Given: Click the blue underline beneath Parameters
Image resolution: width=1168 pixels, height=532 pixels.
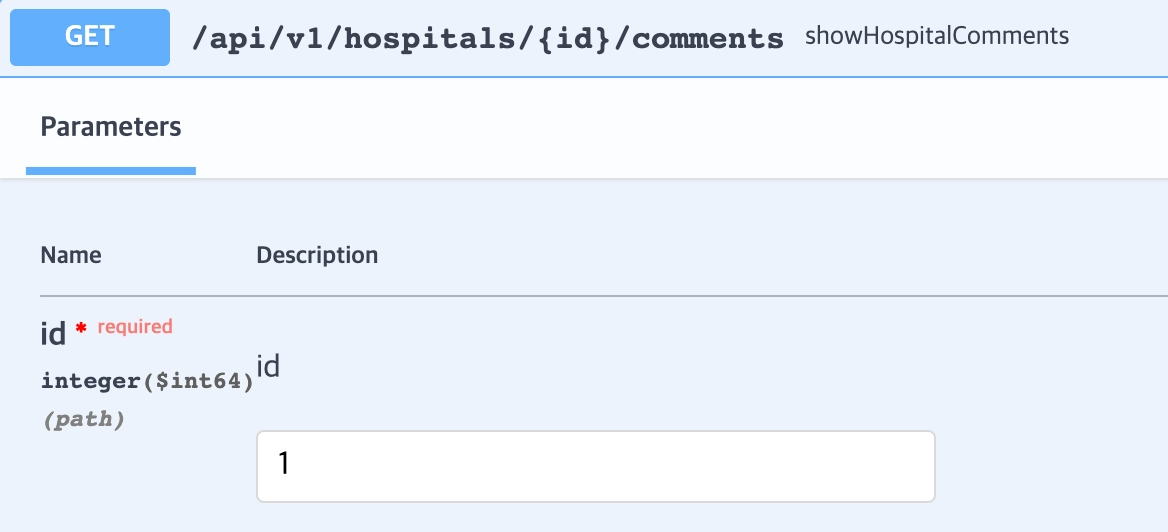Looking at the screenshot, I should point(110,171).
